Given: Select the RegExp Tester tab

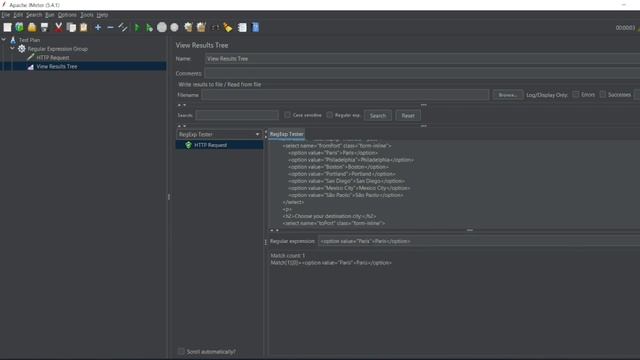Looking at the screenshot, I should coord(287,134).
